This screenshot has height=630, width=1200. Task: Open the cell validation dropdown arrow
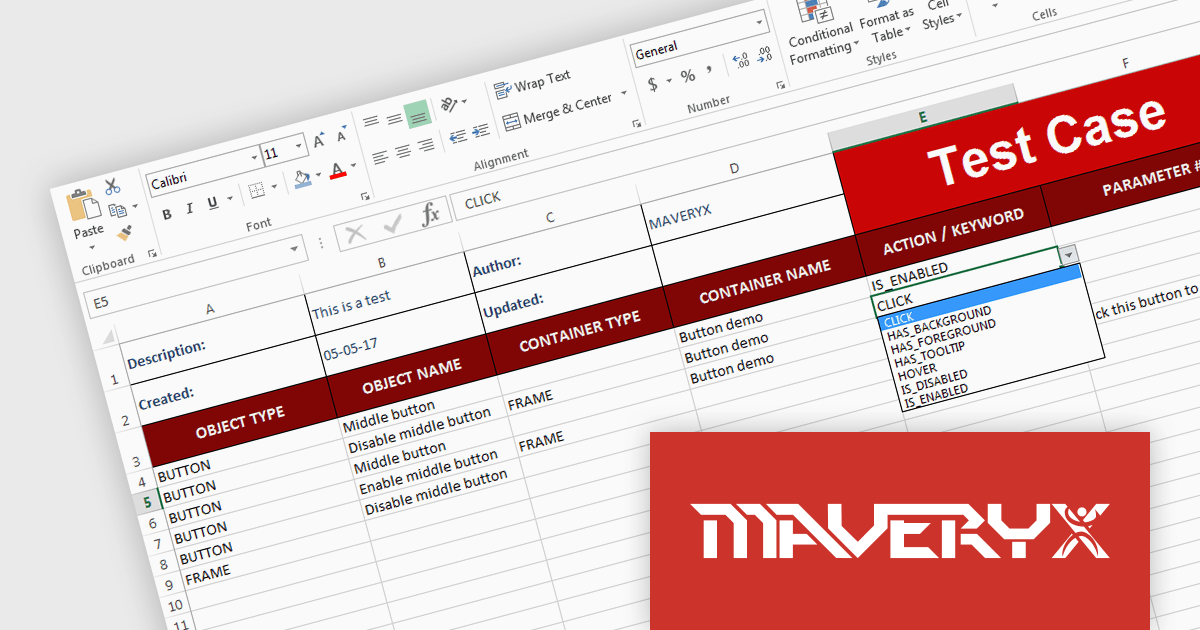[x=1071, y=255]
